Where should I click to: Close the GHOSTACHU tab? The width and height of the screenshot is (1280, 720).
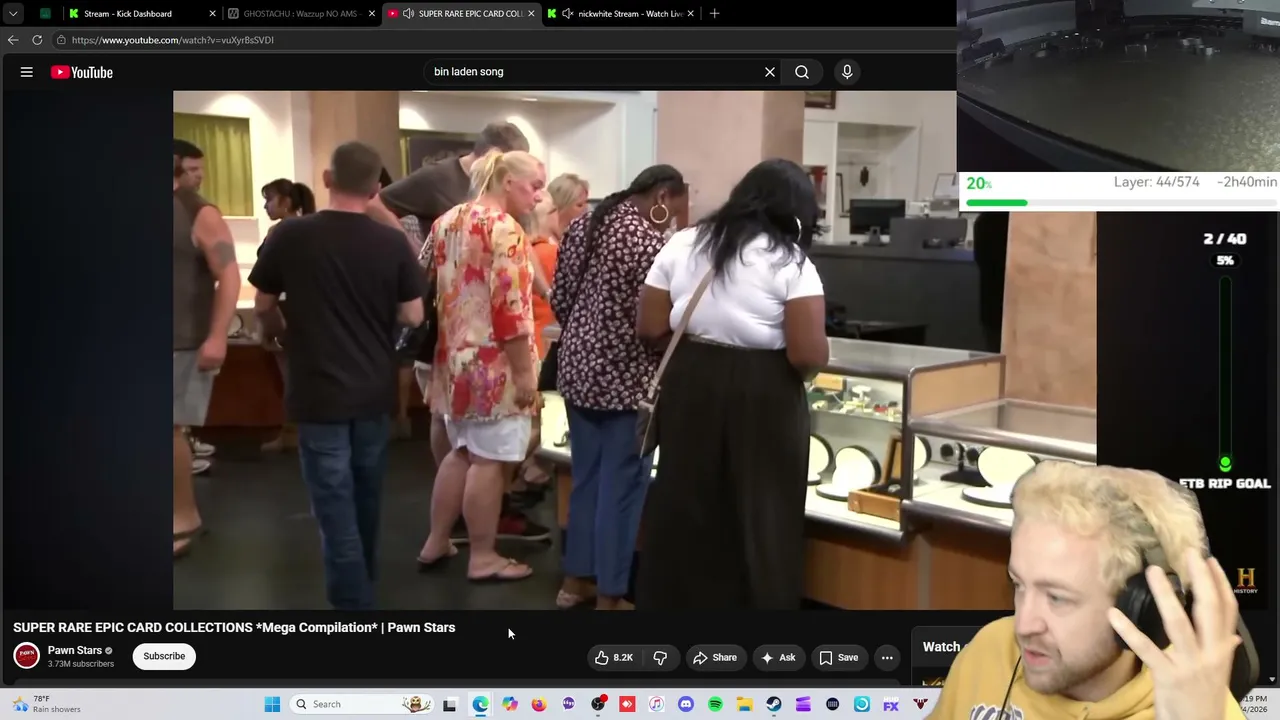(x=372, y=14)
